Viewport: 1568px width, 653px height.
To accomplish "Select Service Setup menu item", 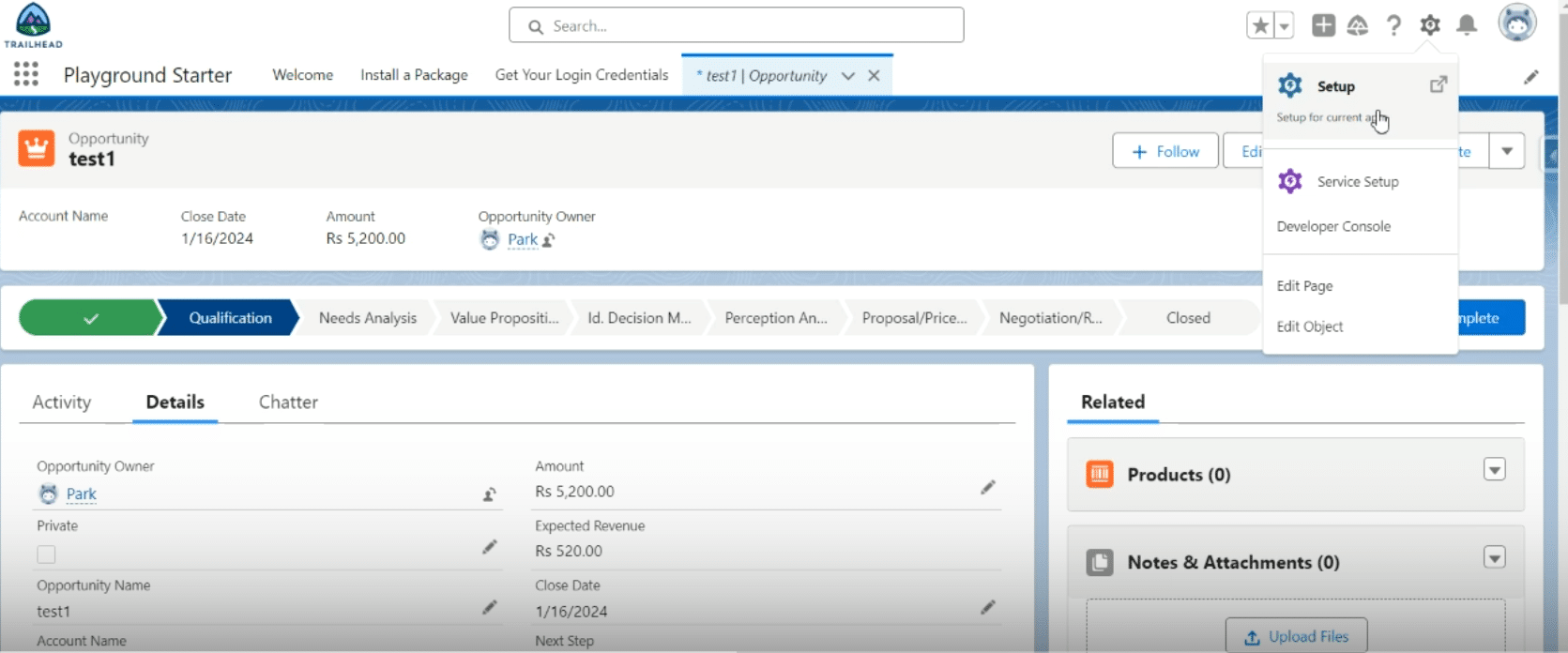I will click(x=1361, y=182).
